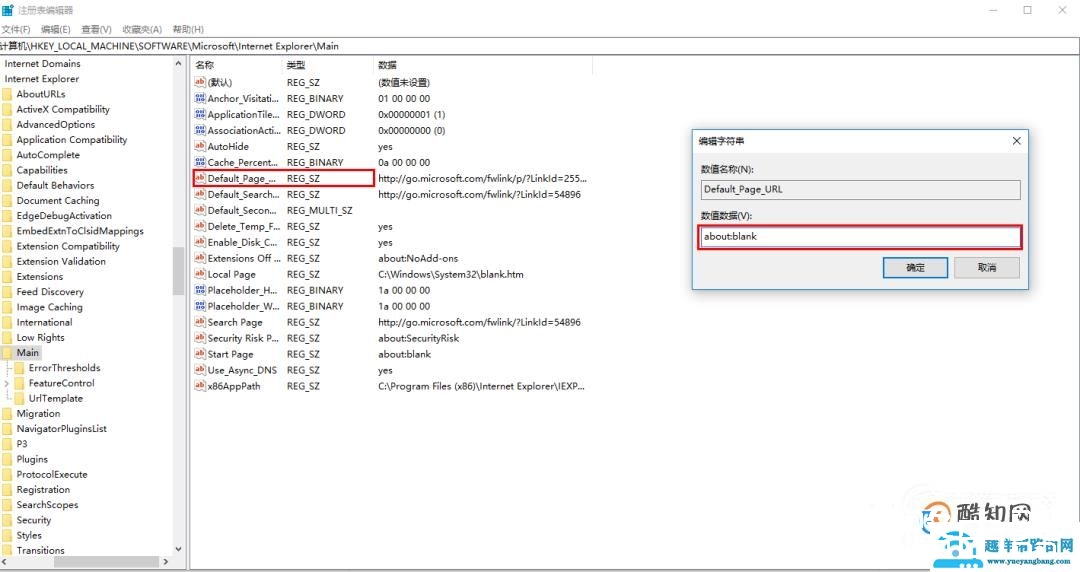Open the 编辑(E) menu
The height and width of the screenshot is (572, 1080).
(56, 29)
